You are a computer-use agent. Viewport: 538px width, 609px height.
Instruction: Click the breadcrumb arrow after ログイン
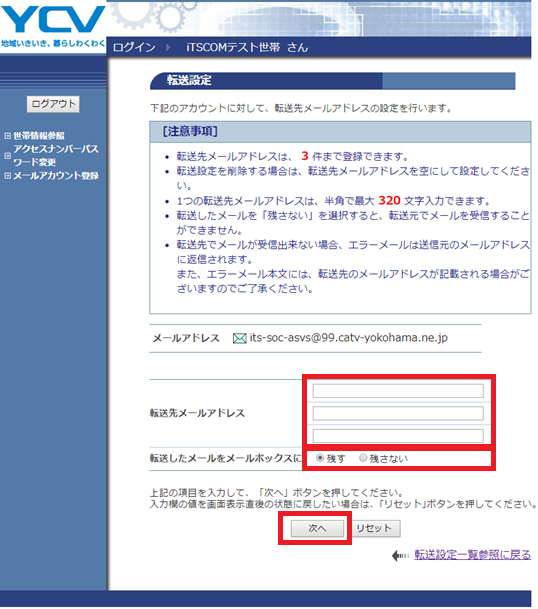click(x=168, y=47)
